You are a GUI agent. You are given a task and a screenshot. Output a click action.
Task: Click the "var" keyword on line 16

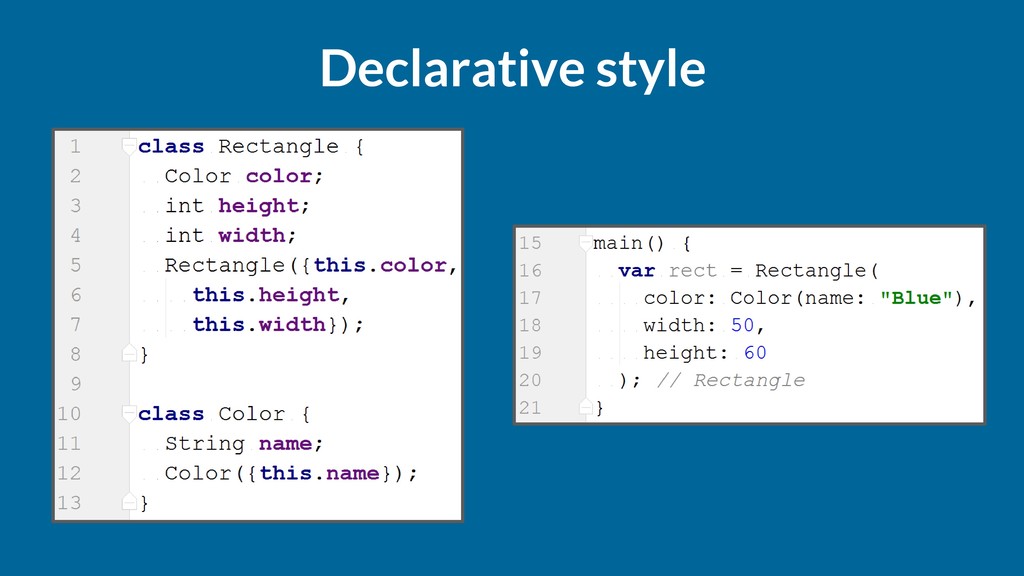point(637,270)
